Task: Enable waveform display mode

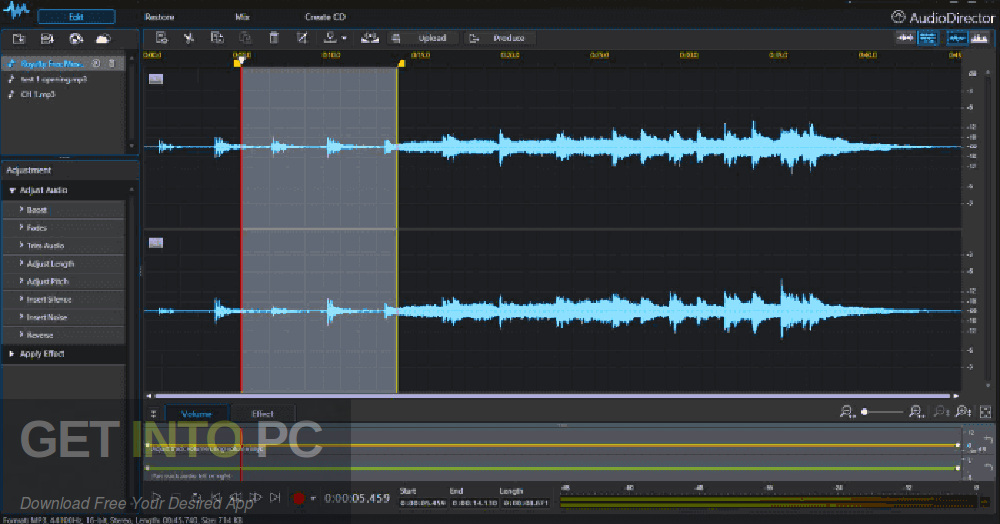Action: (957, 38)
